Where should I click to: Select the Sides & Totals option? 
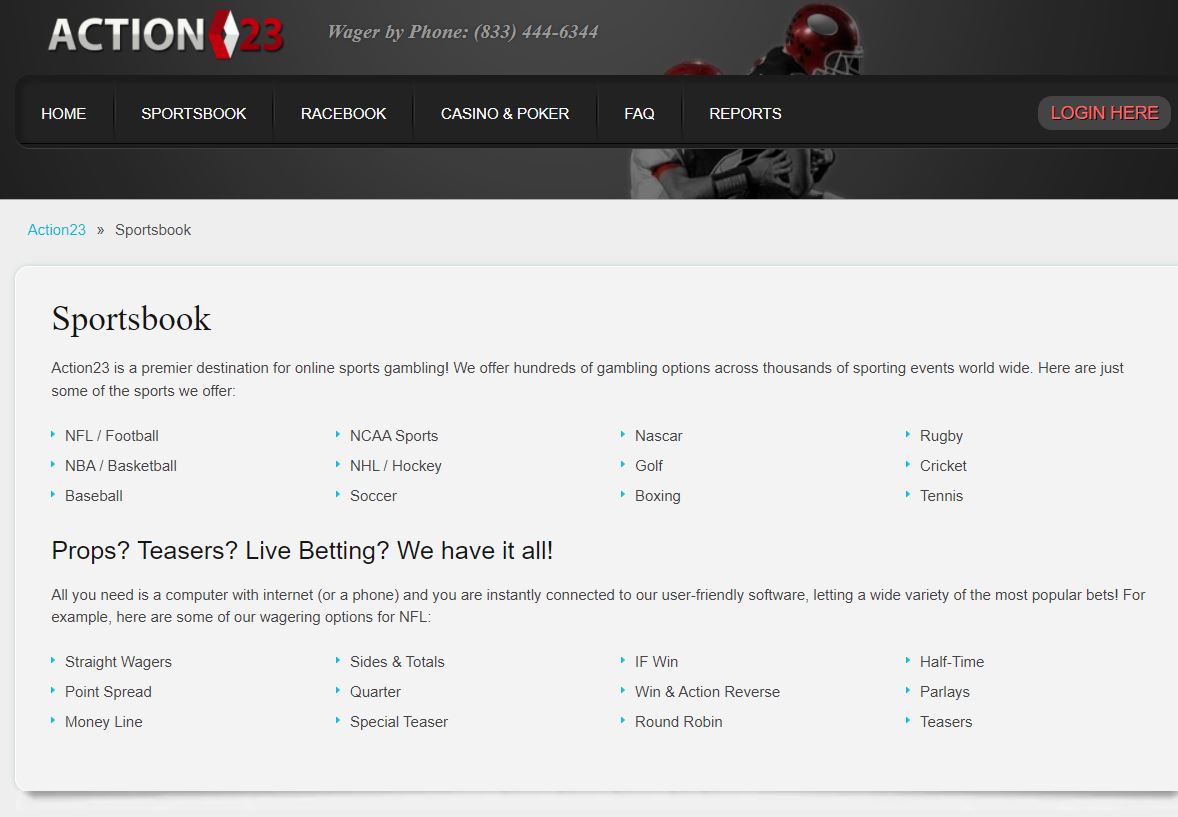[397, 662]
